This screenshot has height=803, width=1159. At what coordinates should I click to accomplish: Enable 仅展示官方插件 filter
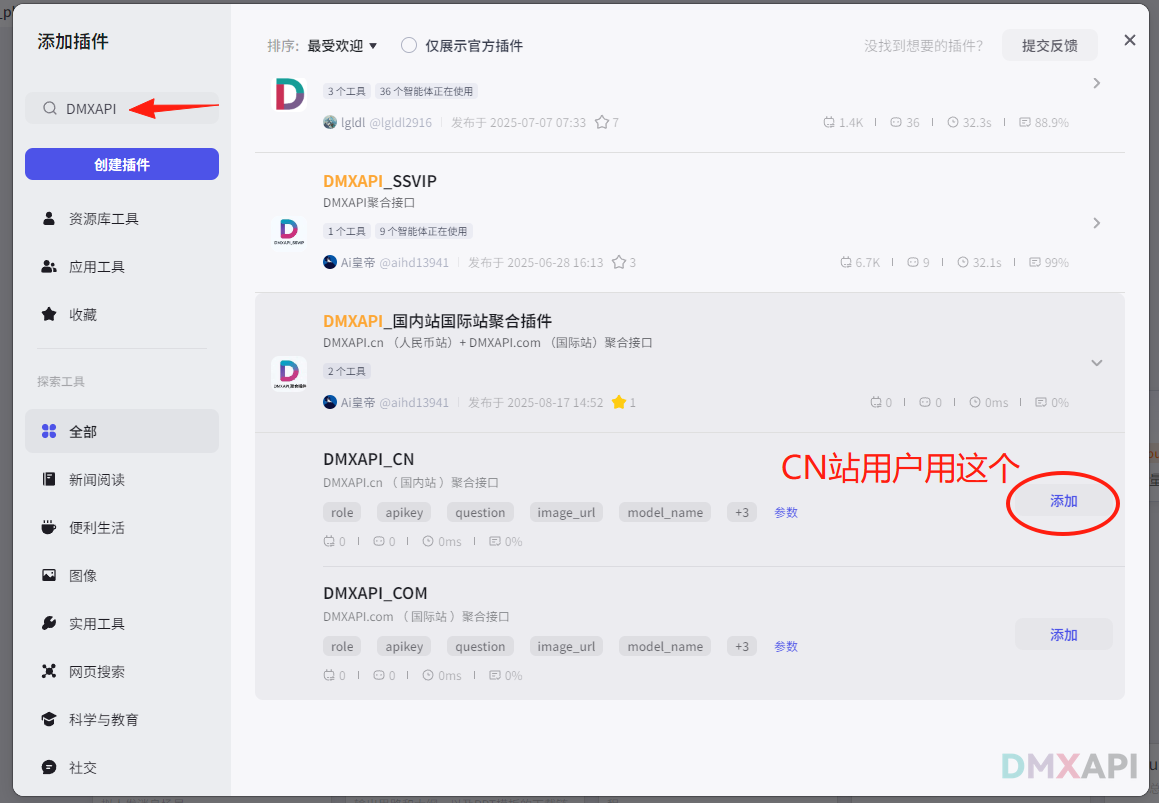pyautogui.click(x=407, y=45)
